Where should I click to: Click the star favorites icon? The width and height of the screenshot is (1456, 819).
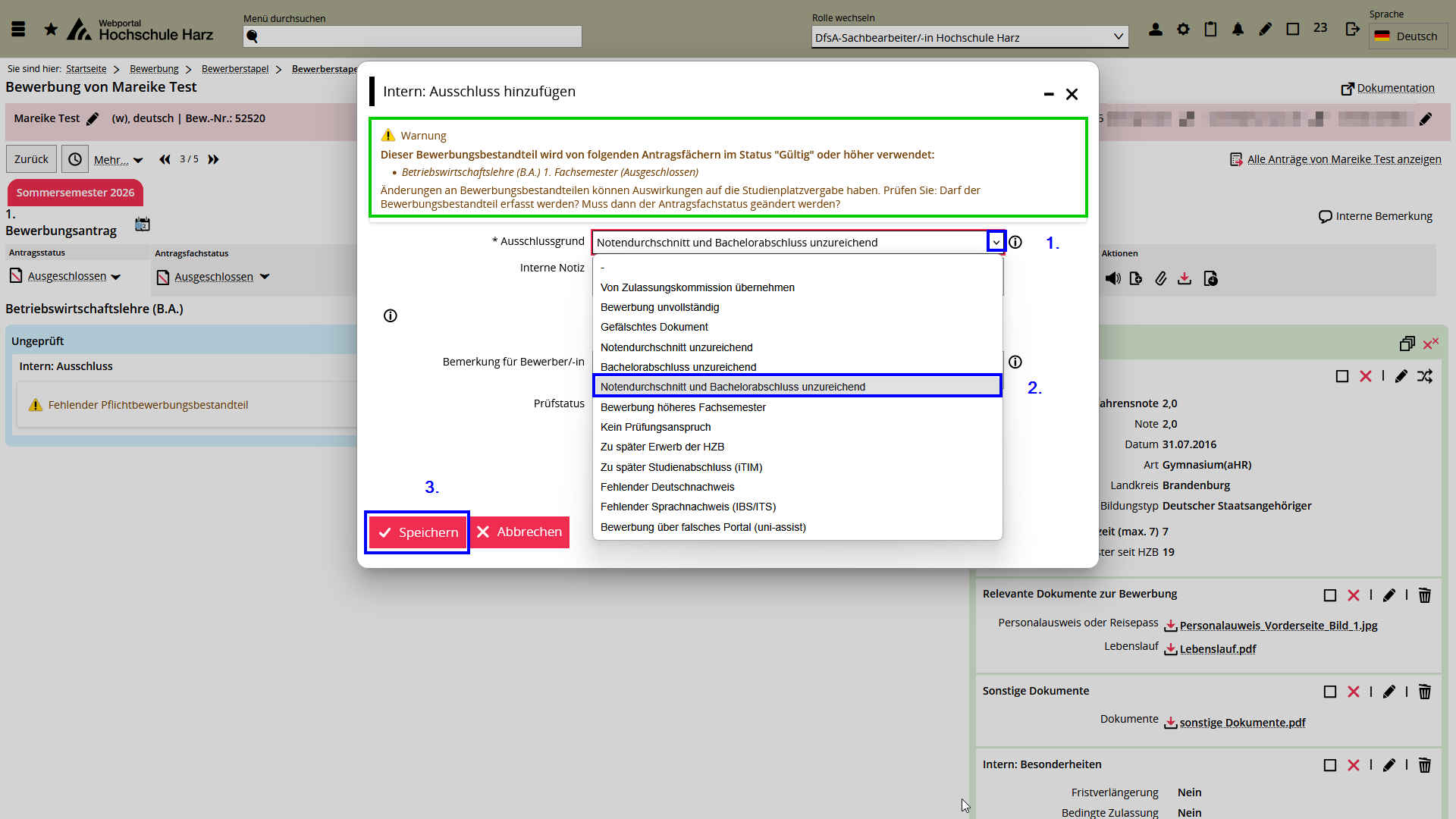(x=51, y=30)
